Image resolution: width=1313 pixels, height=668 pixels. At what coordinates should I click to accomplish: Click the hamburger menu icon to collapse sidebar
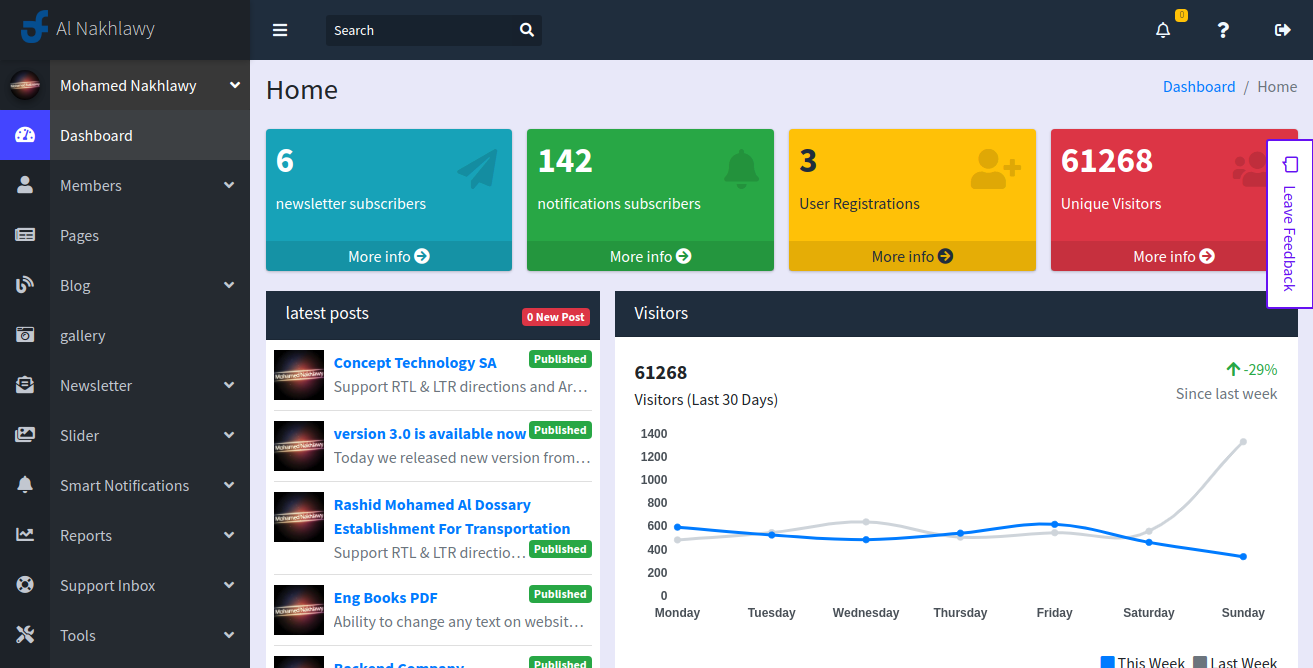[280, 30]
